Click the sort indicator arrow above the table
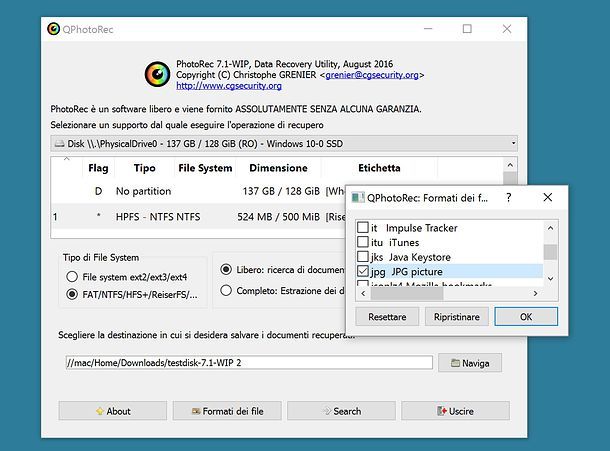Viewport: 610px width, 451px height. tap(67, 158)
